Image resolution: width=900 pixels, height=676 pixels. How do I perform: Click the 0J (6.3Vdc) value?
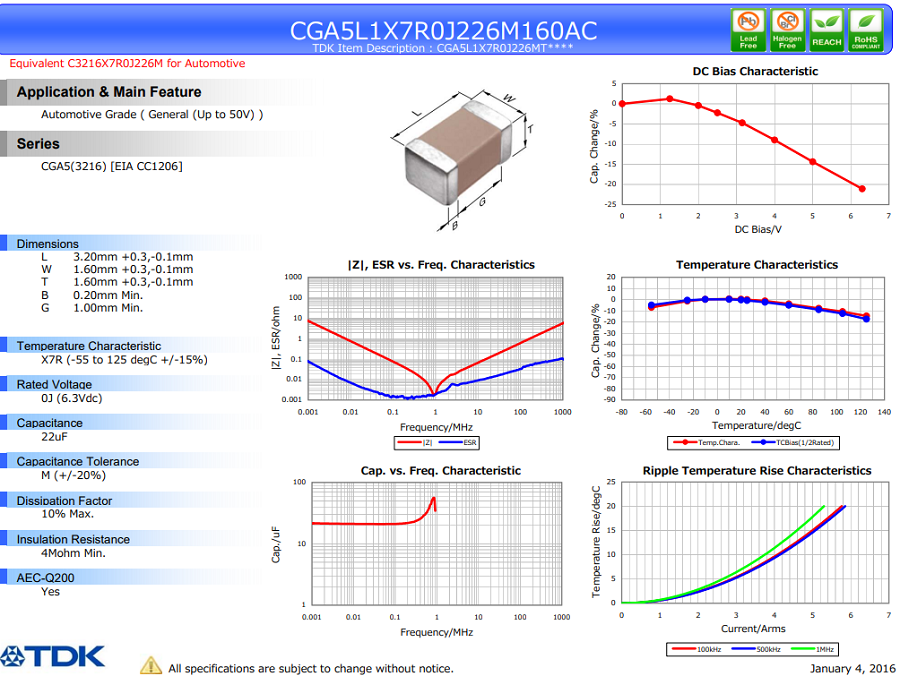pyautogui.click(x=72, y=398)
